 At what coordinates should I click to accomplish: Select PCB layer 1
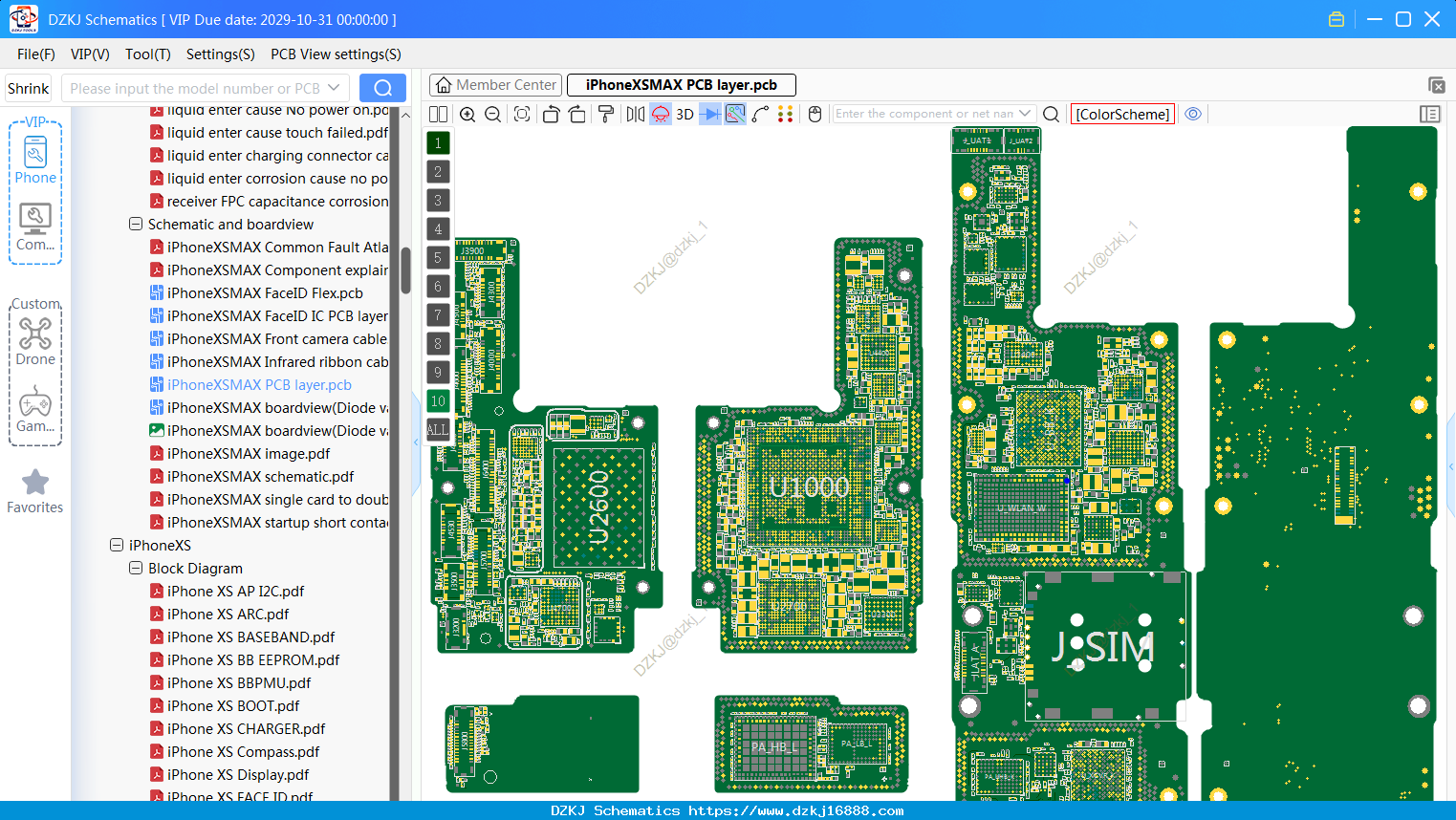(438, 143)
